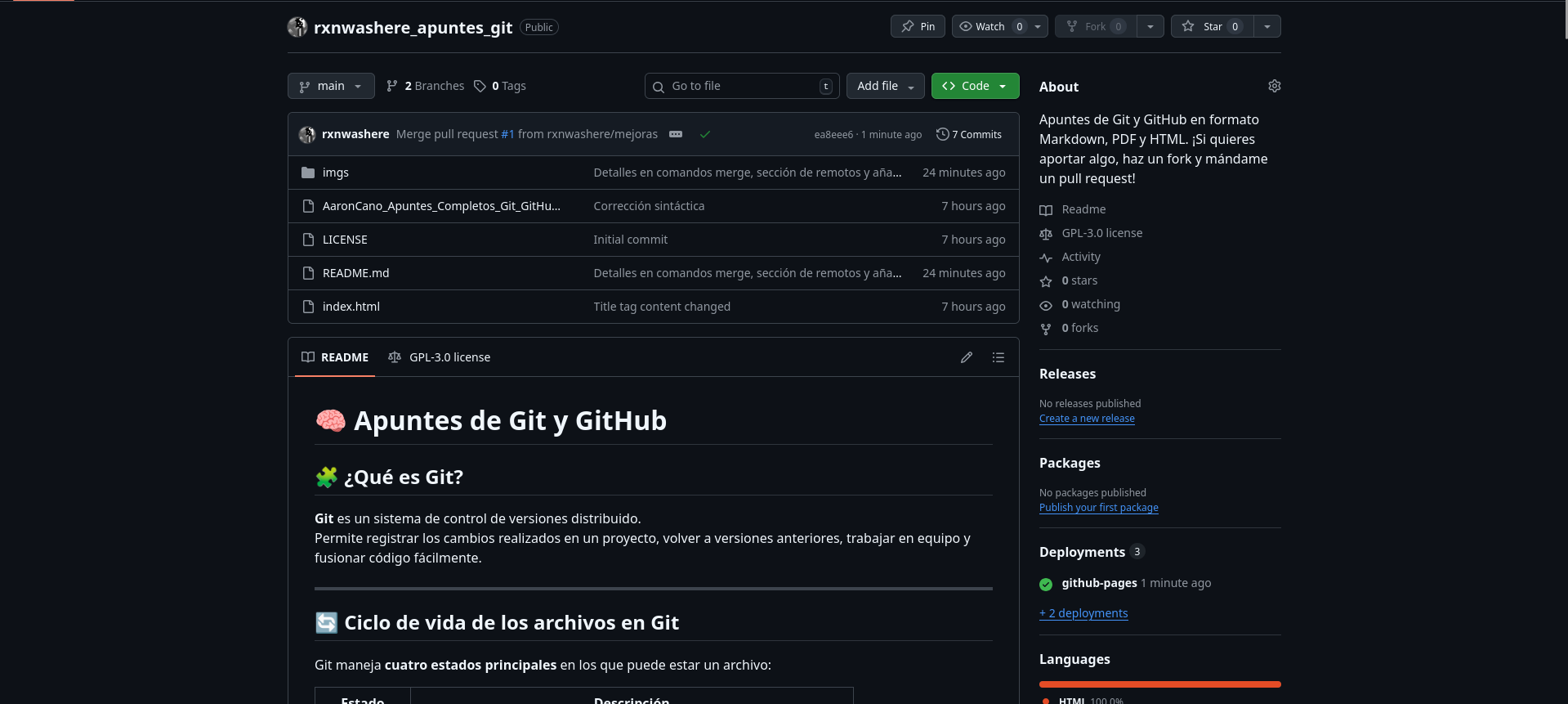Open the Watch options dropdown arrow
1568x704 pixels.
pyautogui.click(x=1038, y=26)
